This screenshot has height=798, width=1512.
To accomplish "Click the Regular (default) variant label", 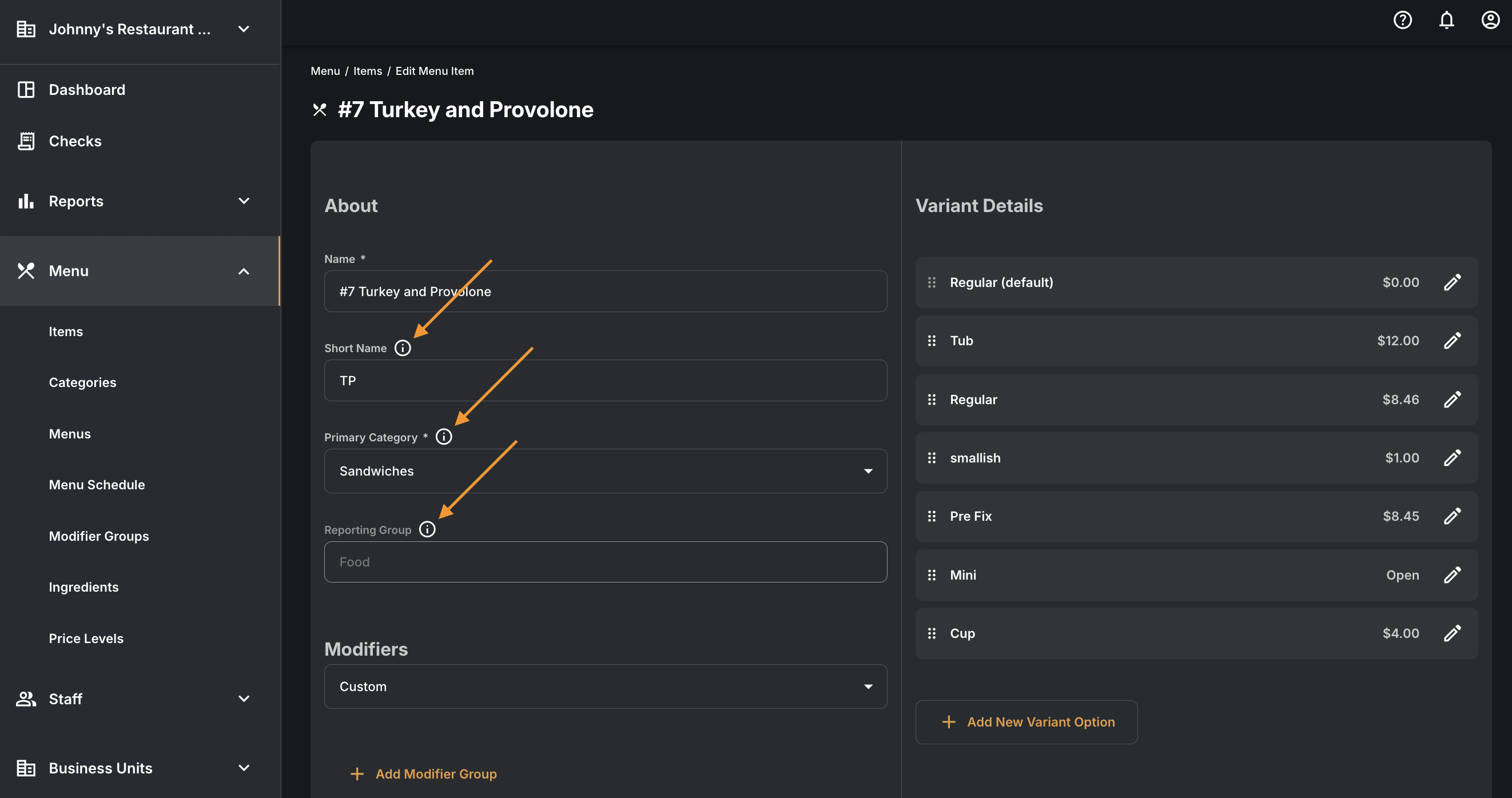I will click(1001, 283).
